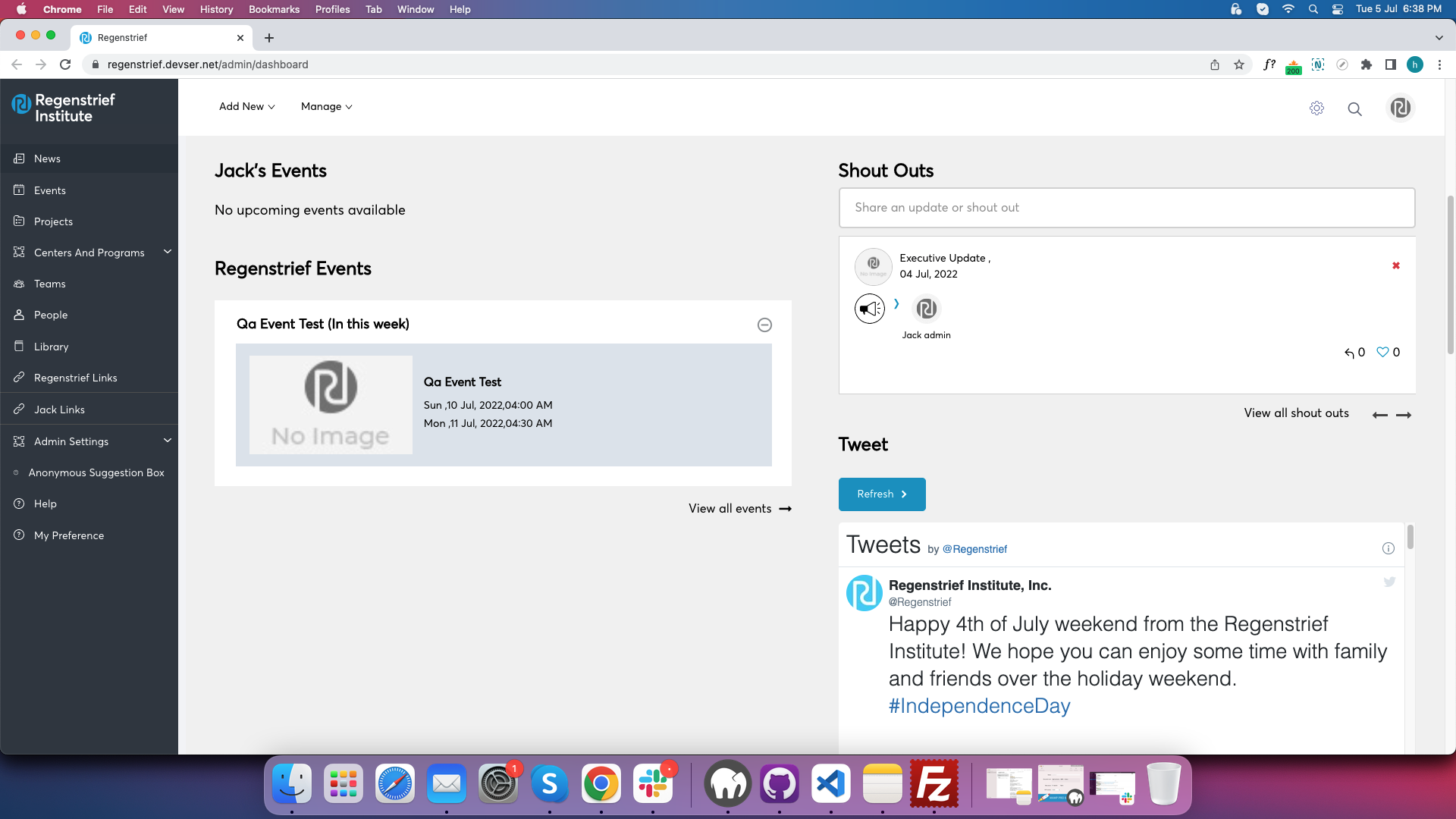Click Regenstrief Institute, Inc. tweet author
Screen dimensions: 1456x819
click(970, 585)
